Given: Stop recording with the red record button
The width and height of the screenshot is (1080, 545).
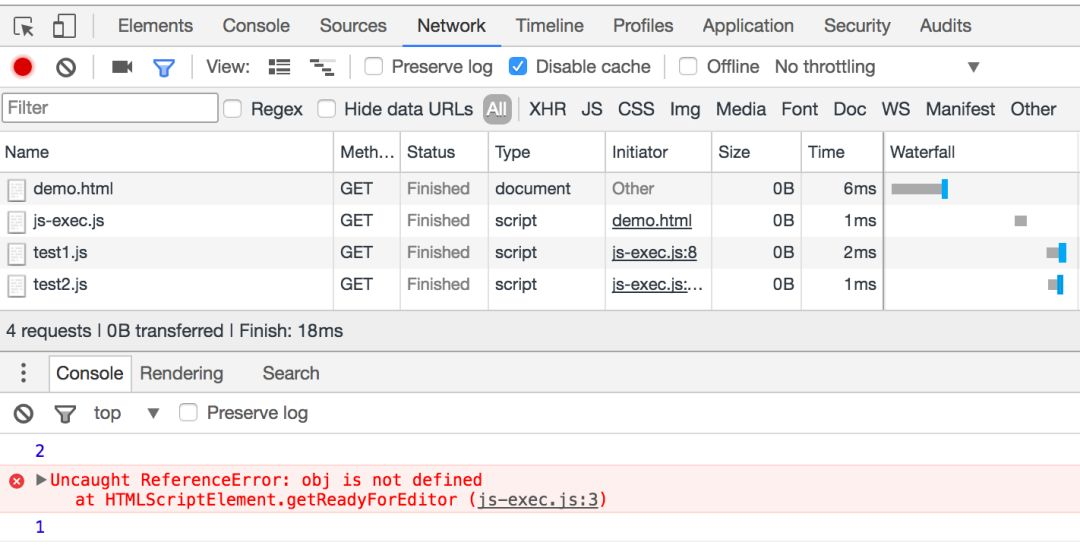Looking at the screenshot, I should click(x=23, y=67).
